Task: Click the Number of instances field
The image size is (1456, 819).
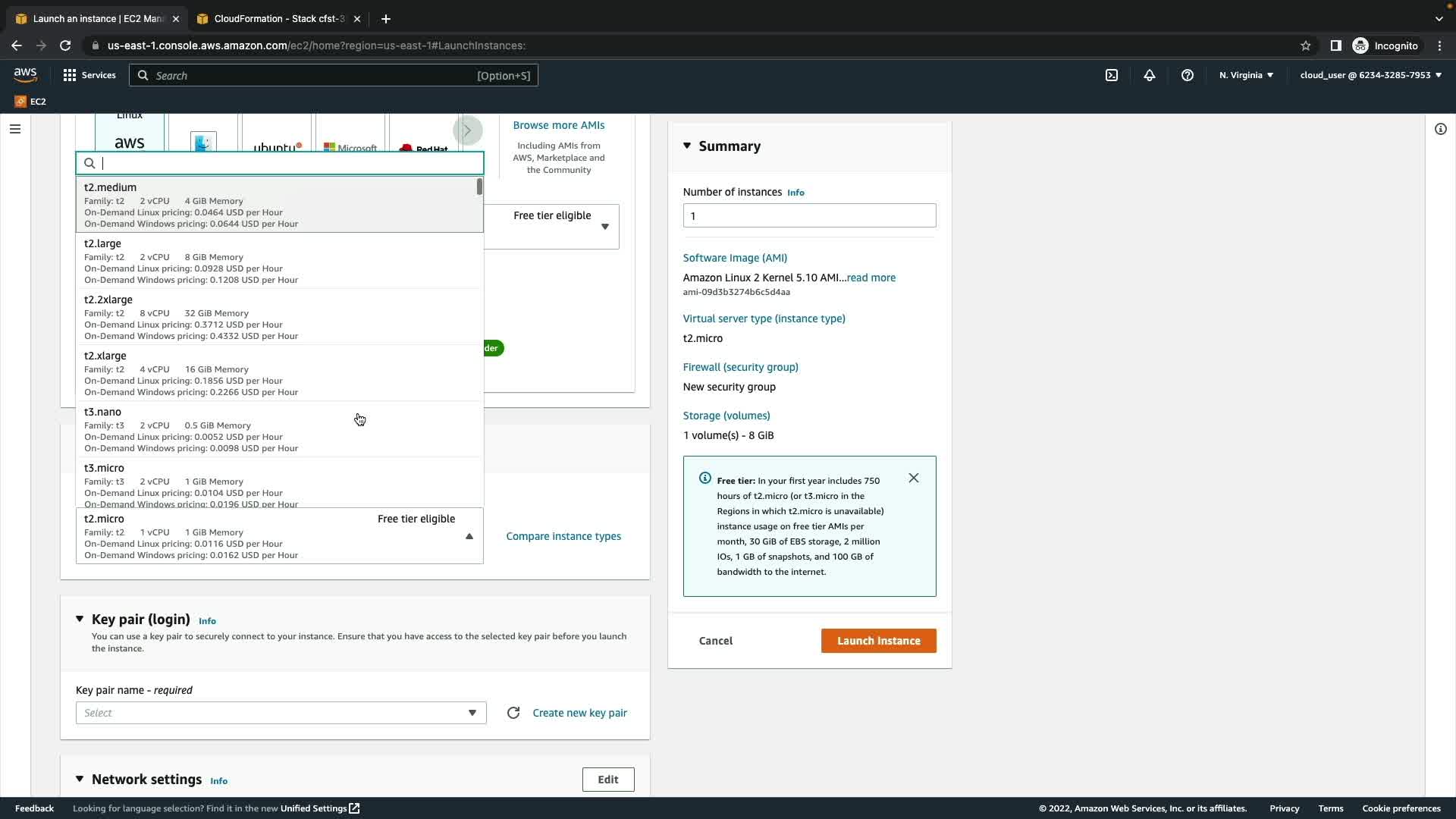Action: tap(808, 215)
